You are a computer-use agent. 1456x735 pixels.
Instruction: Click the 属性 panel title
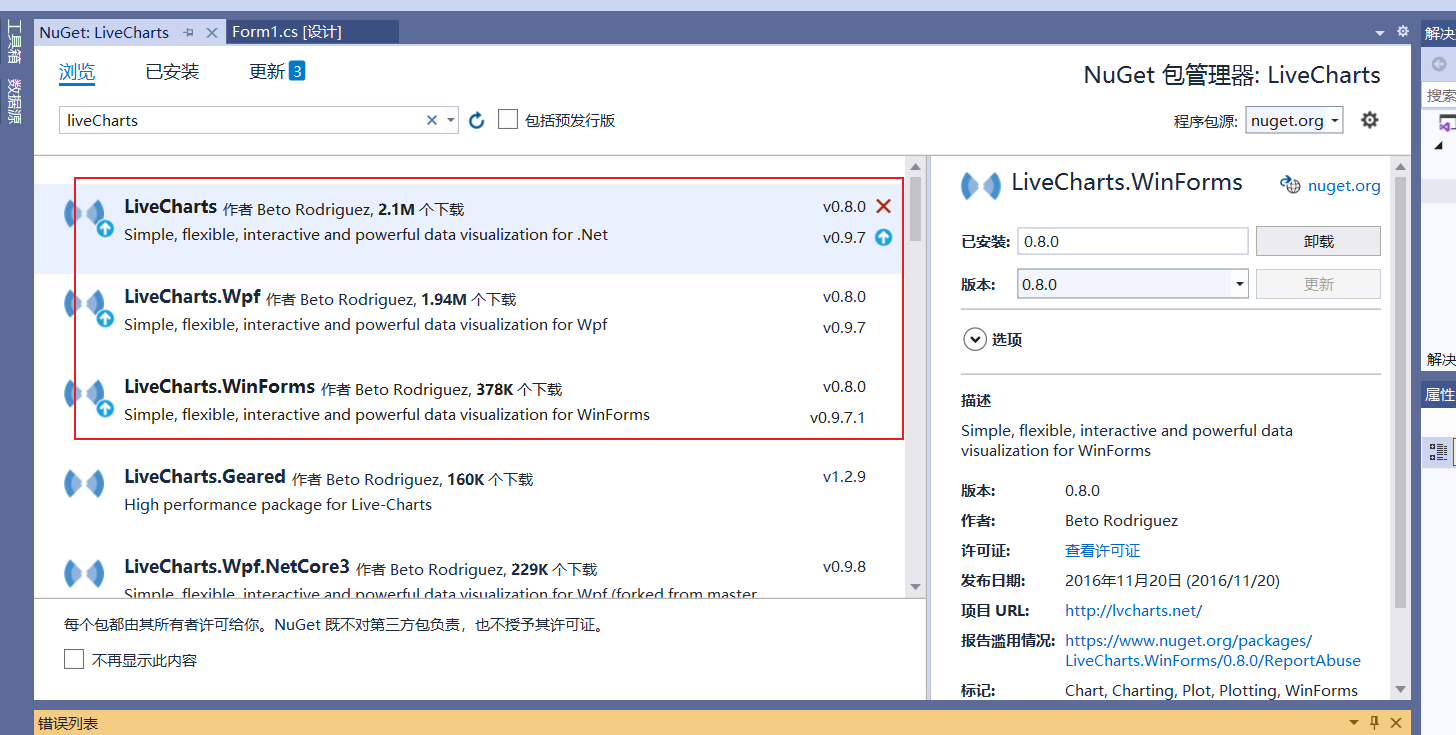[x=1439, y=395]
